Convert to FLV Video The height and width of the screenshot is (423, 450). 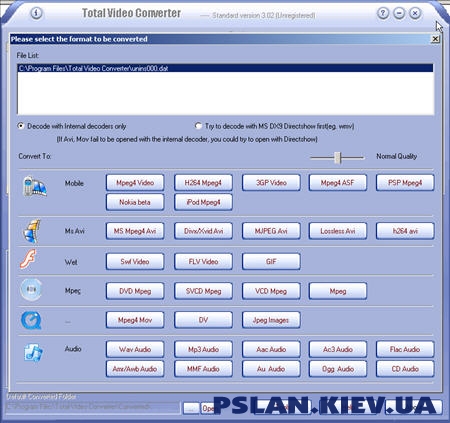click(203, 262)
